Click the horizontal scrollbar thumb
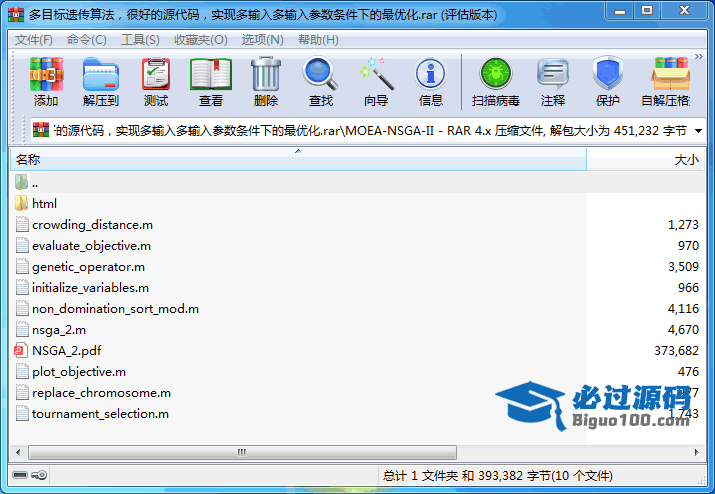The width and height of the screenshot is (715, 494). (242, 452)
